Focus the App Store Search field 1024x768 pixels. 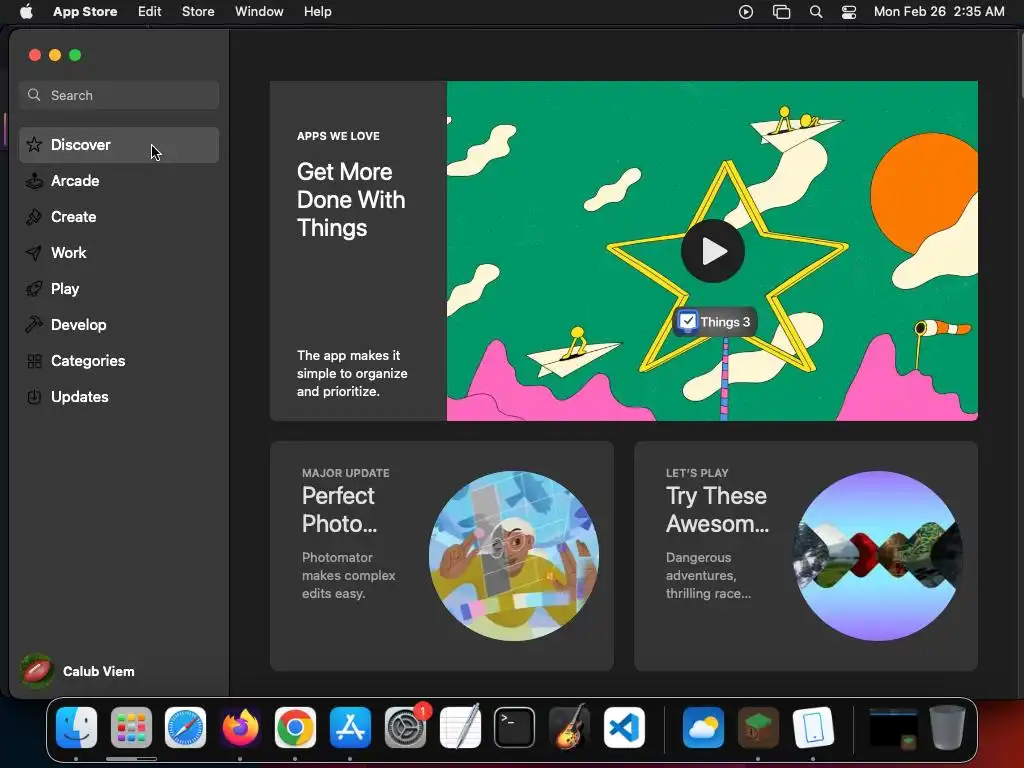119,95
